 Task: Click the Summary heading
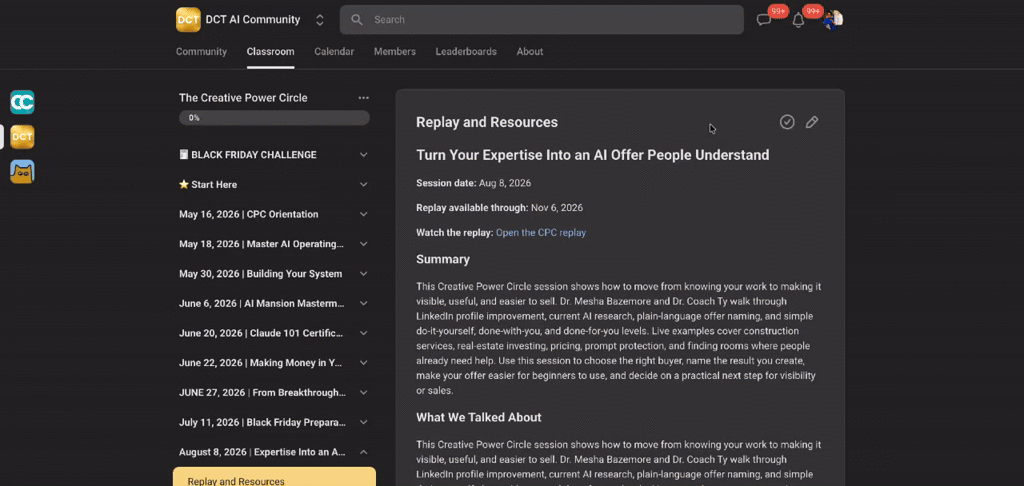click(443, 259)
